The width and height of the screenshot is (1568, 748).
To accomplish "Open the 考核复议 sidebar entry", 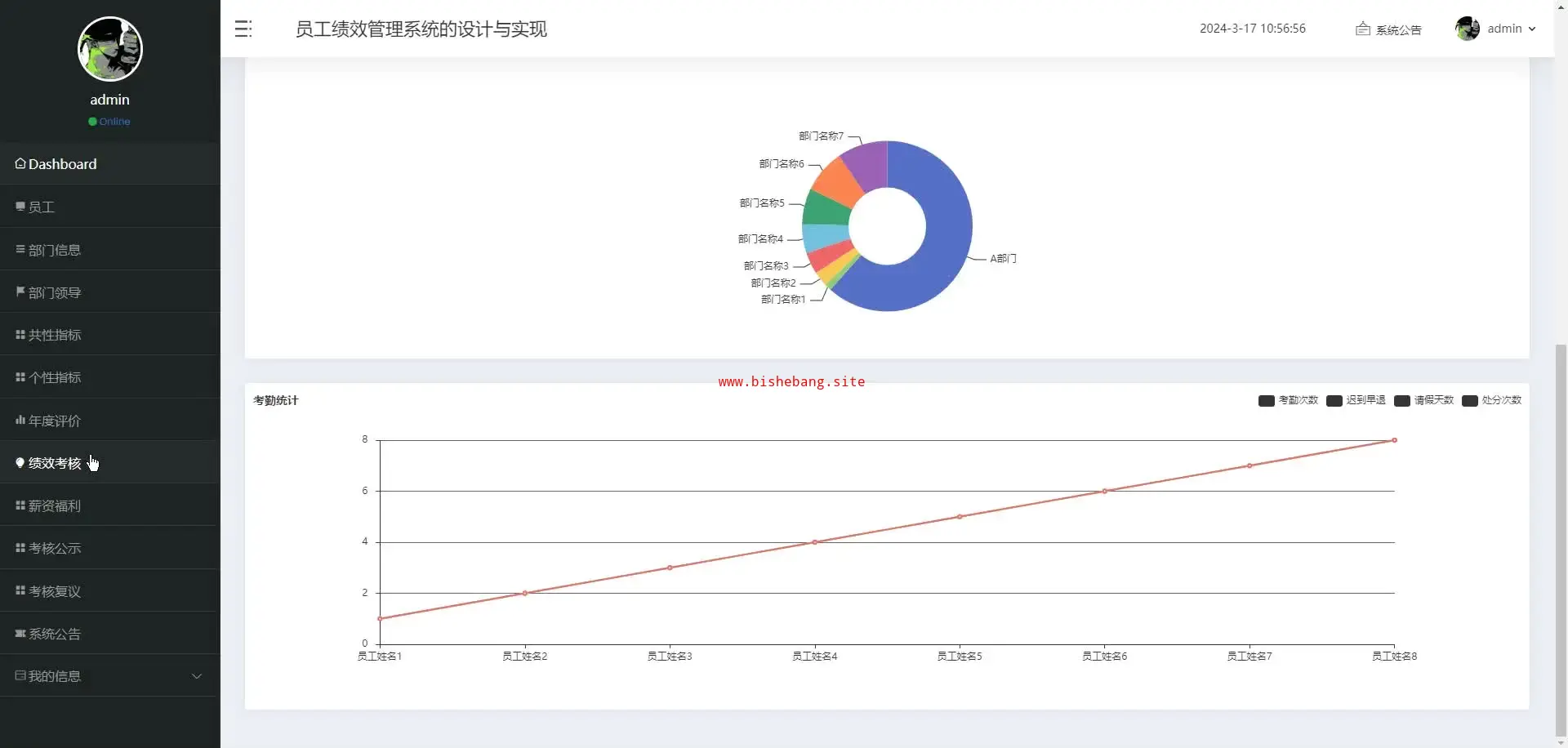I will (x=55, y=591).
